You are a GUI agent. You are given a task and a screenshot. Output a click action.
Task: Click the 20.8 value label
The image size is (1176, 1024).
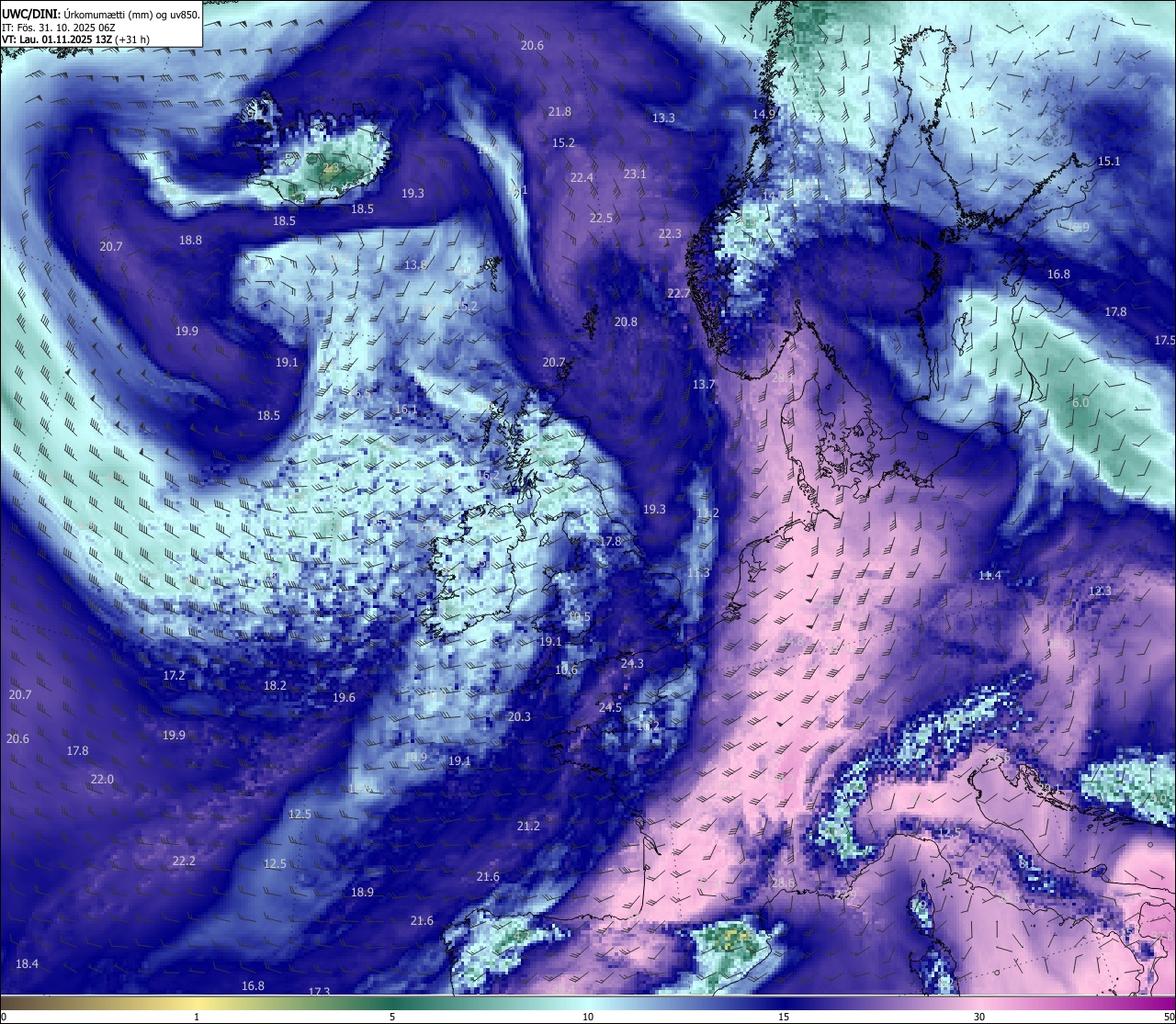pos(626,322)
